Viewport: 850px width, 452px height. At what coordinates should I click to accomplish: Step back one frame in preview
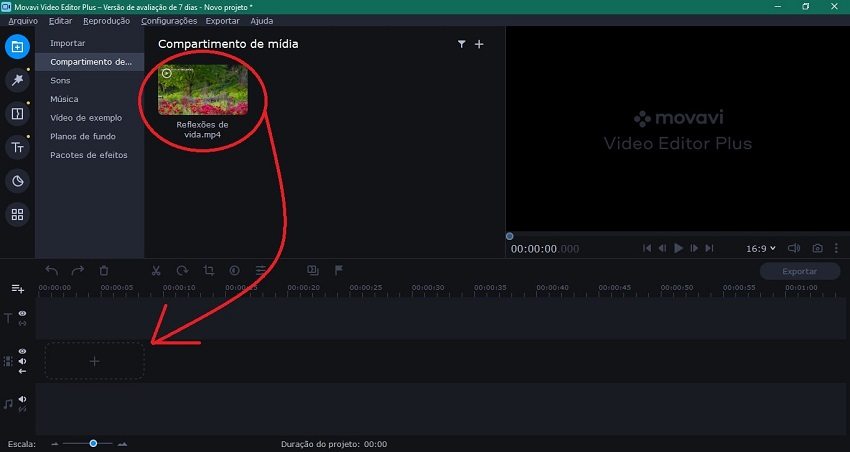tap(662, 248)
